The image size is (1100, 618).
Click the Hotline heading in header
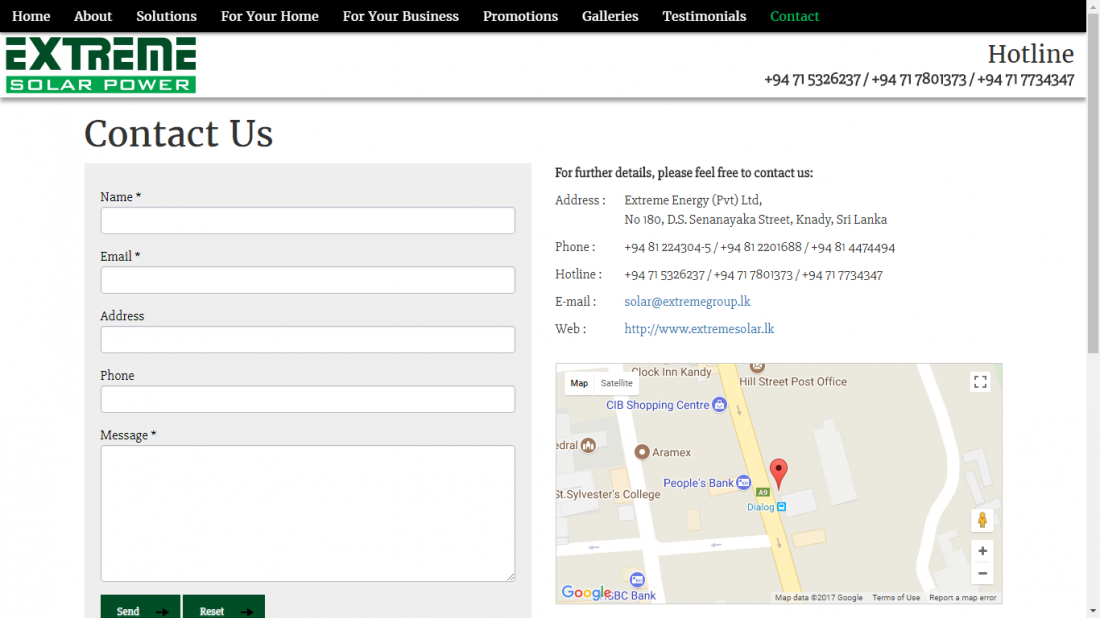(x=1031, y=54)
